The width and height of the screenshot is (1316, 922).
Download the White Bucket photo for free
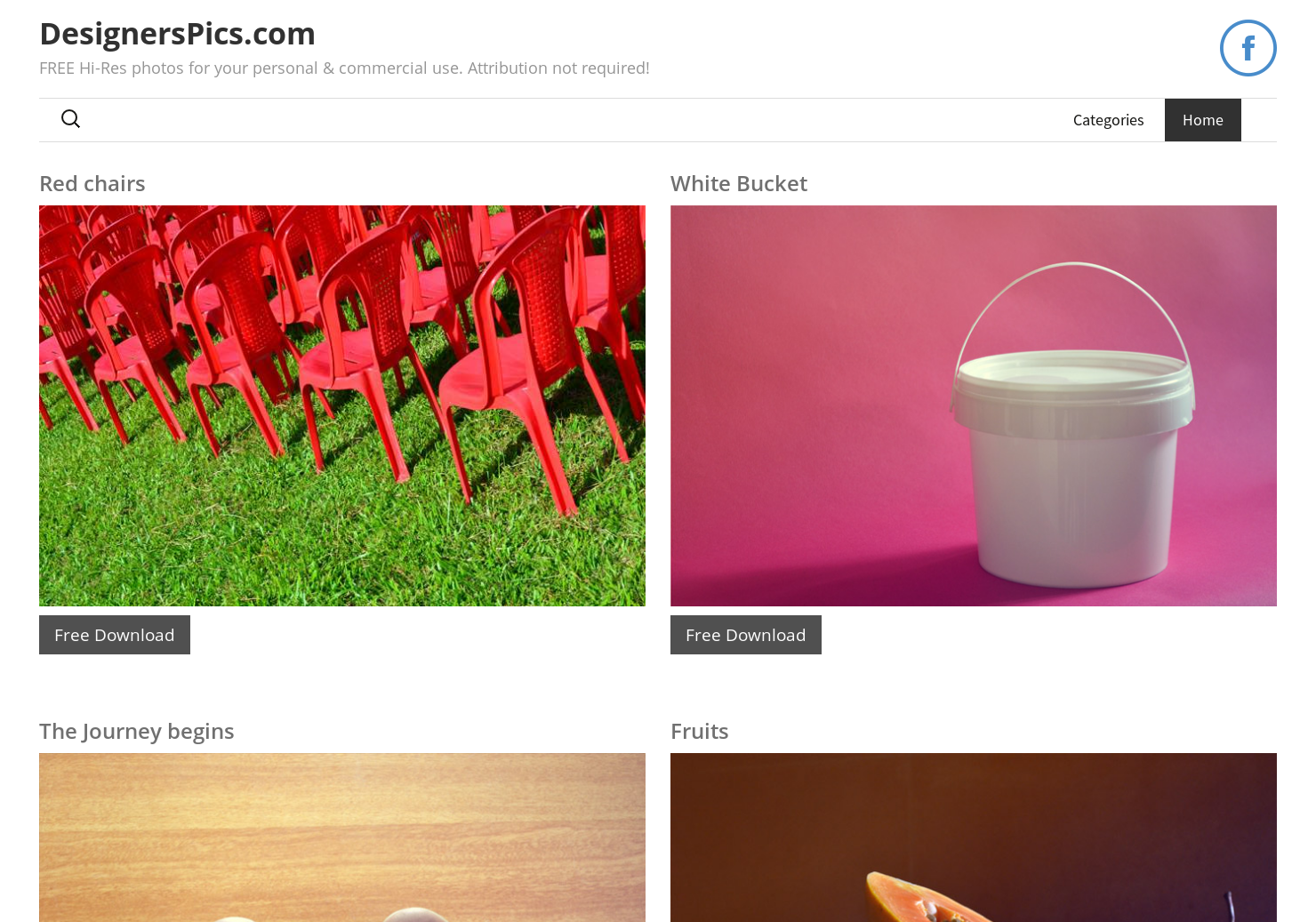tap(746, 635)
